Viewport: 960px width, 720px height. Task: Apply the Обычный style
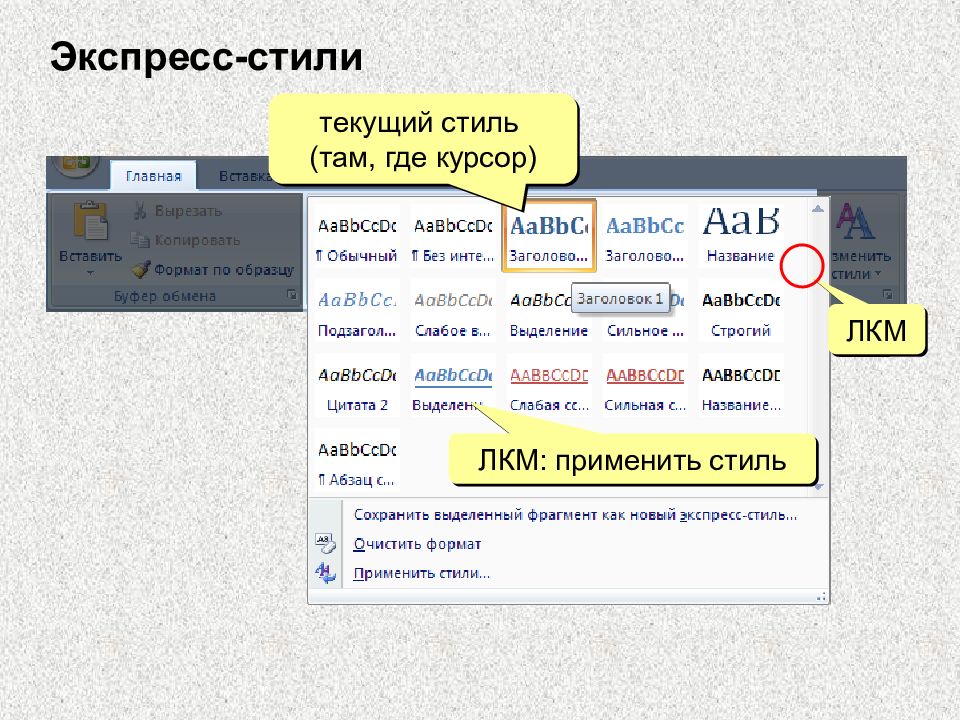357,239
